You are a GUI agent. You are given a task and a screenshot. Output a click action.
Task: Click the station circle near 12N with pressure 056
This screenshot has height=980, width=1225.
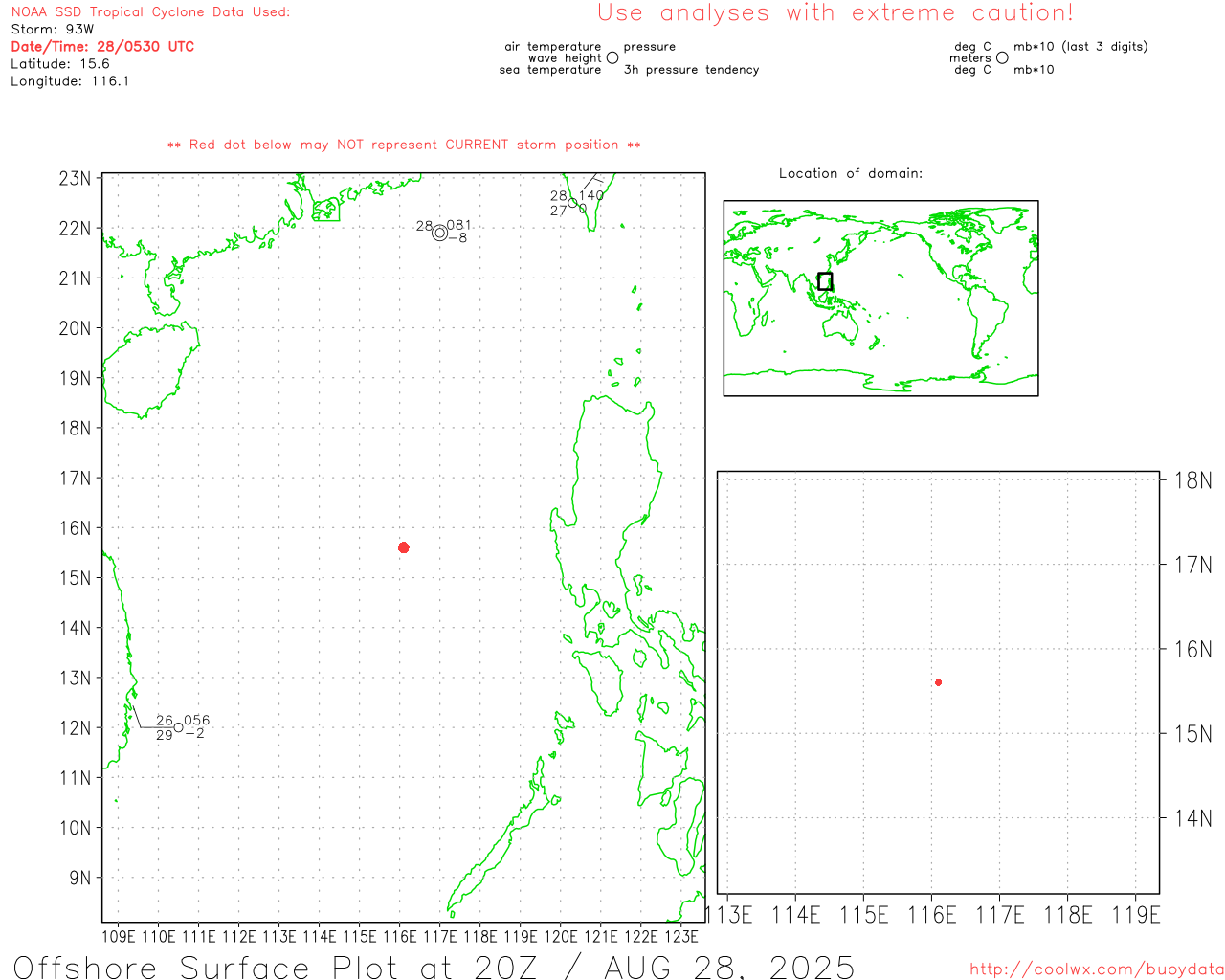click(x=178, y=727)
